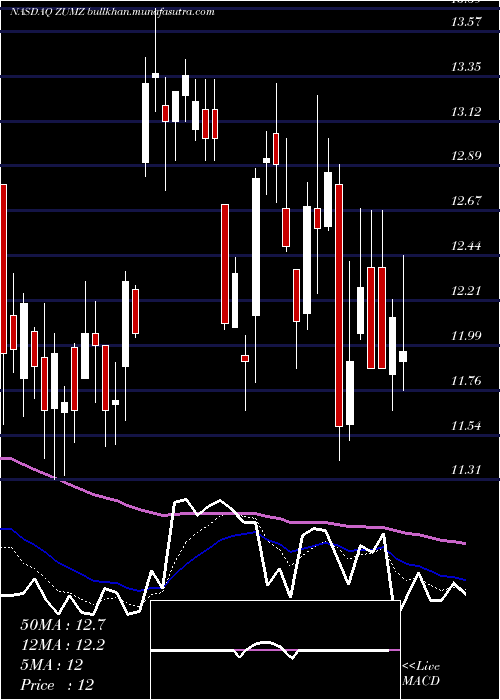Click the 12.67 price axis label
The width and height of the screenshot is (500, 700).
(466, 201)
